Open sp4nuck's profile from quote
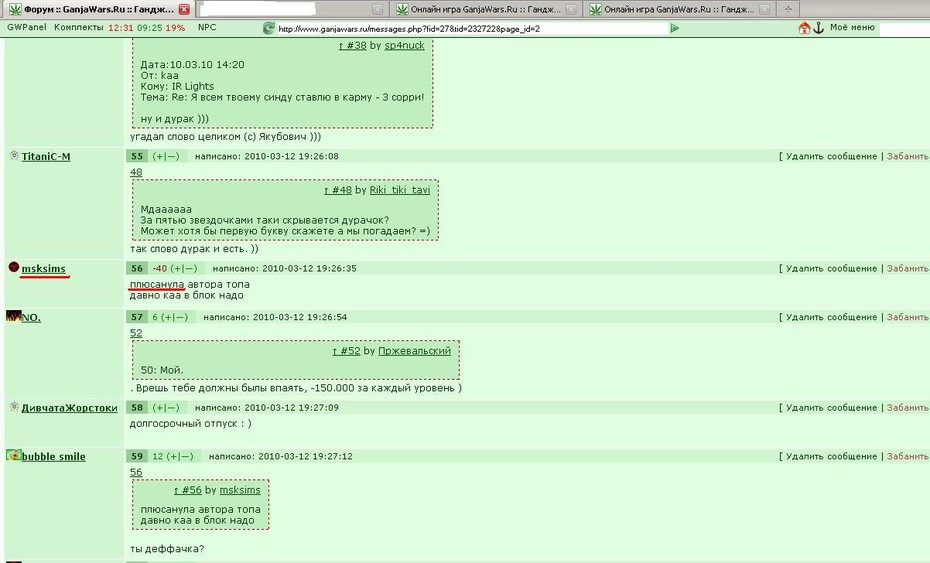 point(405,45)
